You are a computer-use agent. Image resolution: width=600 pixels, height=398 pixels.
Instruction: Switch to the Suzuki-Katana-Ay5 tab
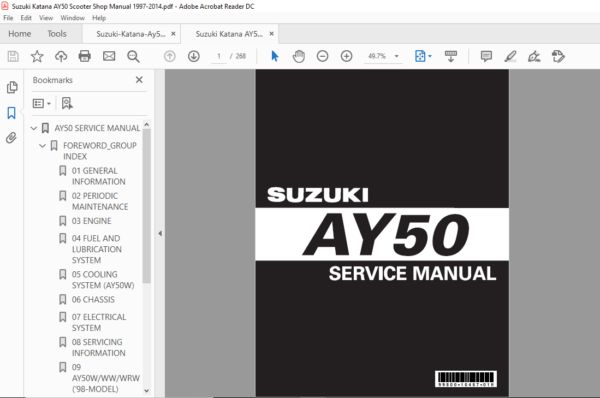tap(130, 34)
